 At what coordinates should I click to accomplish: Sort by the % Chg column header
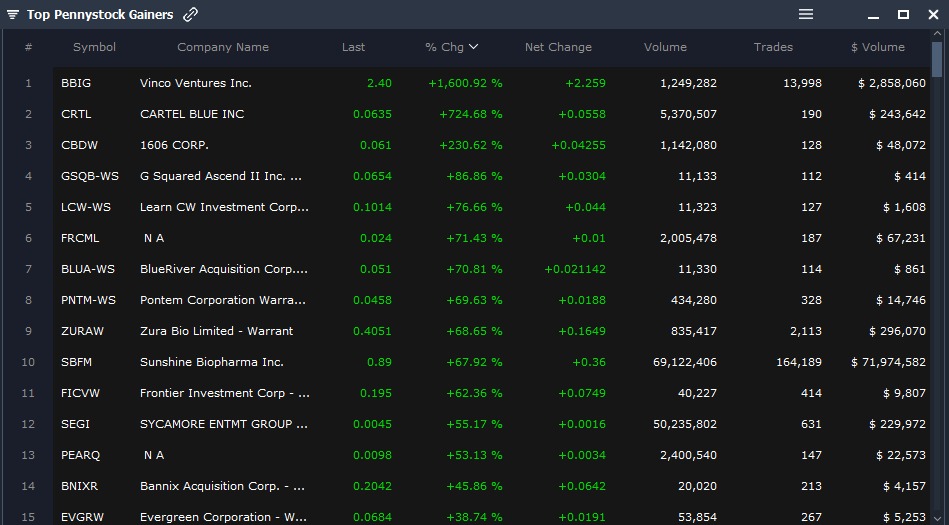point(452,47)
